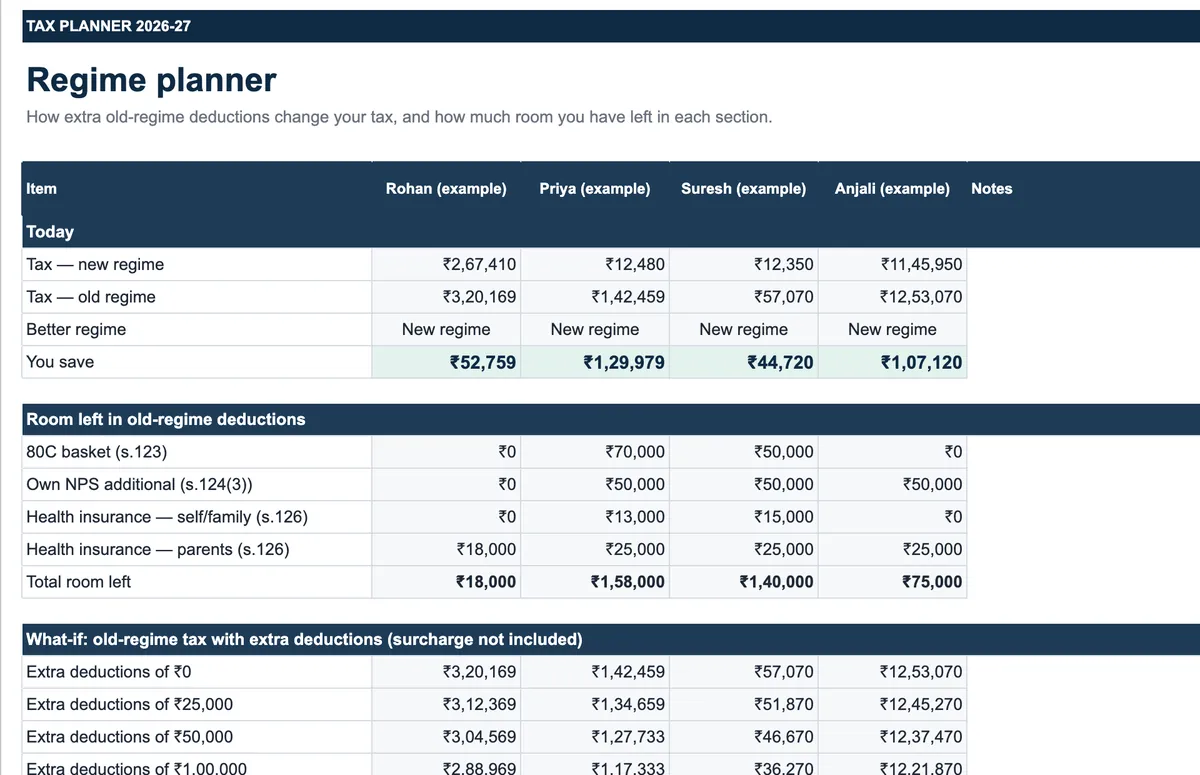Click the 'Health insurance — self/family (s.126)' label
1200x775 pixels.
[x=167, y=517]
